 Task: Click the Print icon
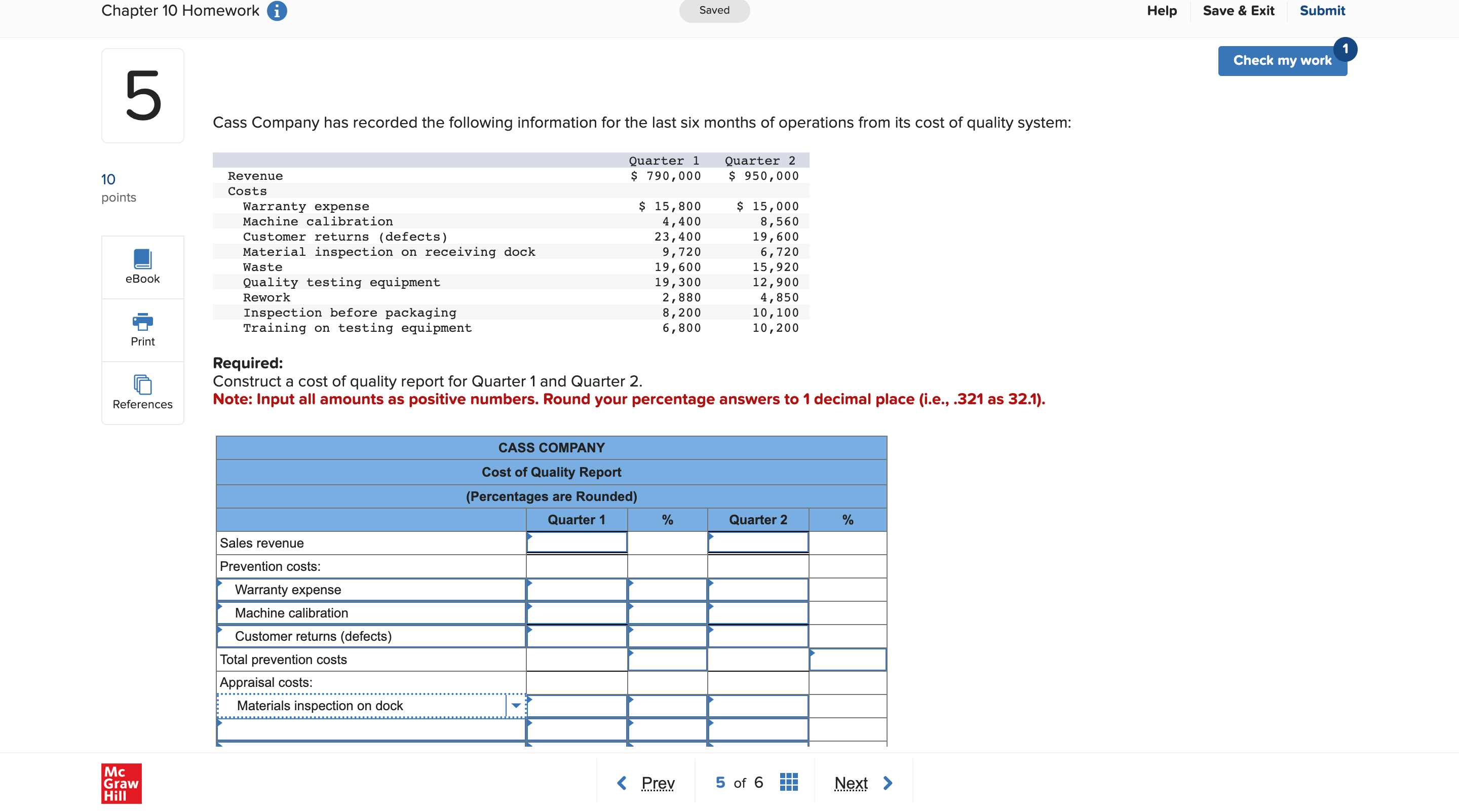coord(143,321)
